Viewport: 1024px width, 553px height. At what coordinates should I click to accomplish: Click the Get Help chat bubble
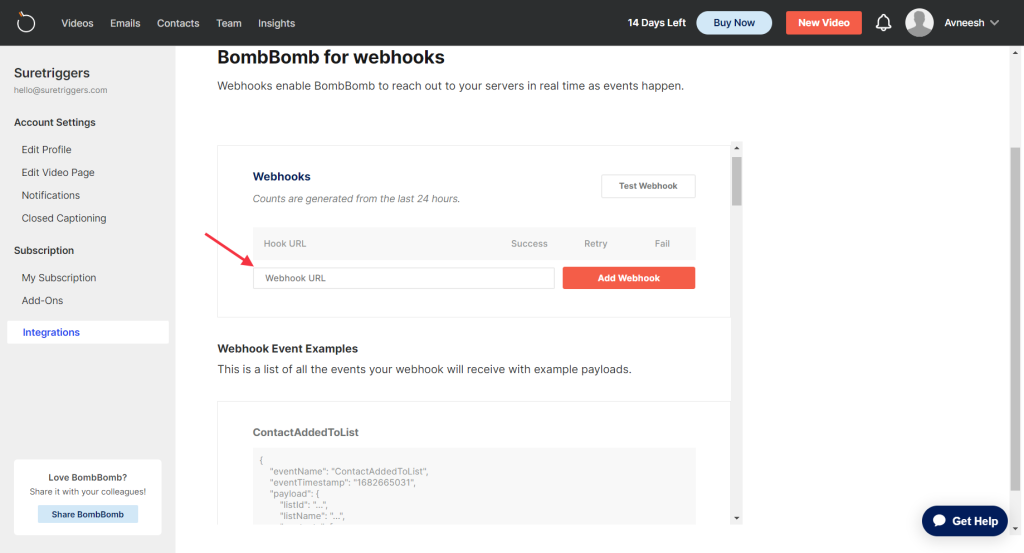[964, 521]
